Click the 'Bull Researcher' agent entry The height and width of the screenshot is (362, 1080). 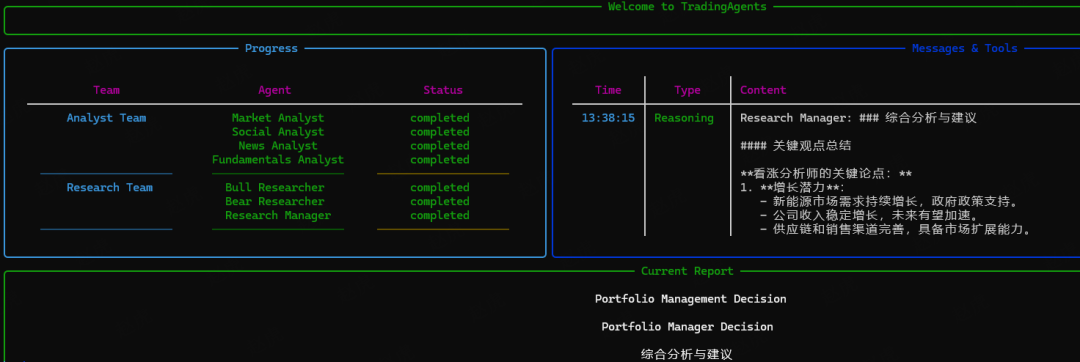[x=275, y=187]
